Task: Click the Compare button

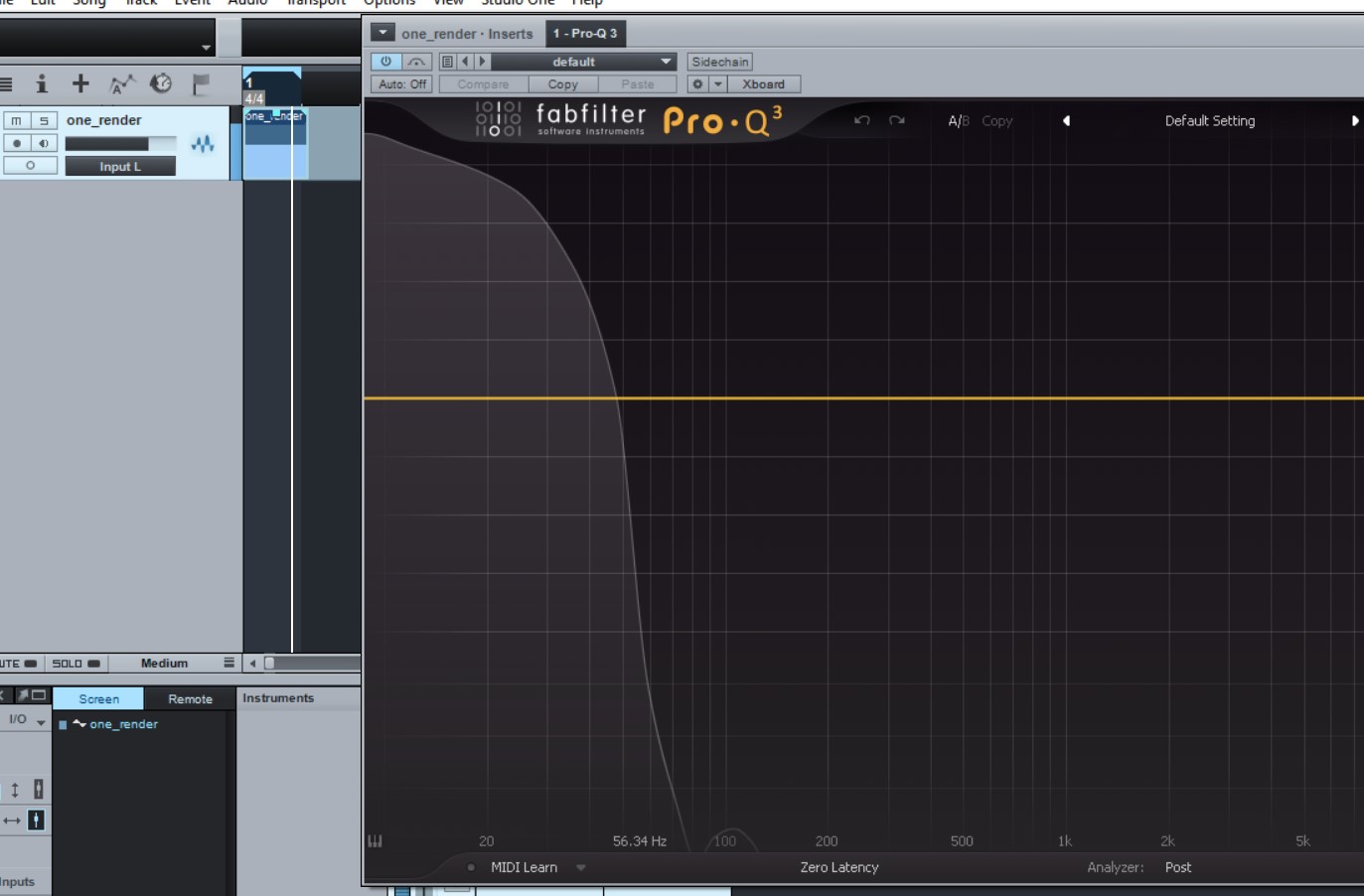Action: [x=483, y=84]
